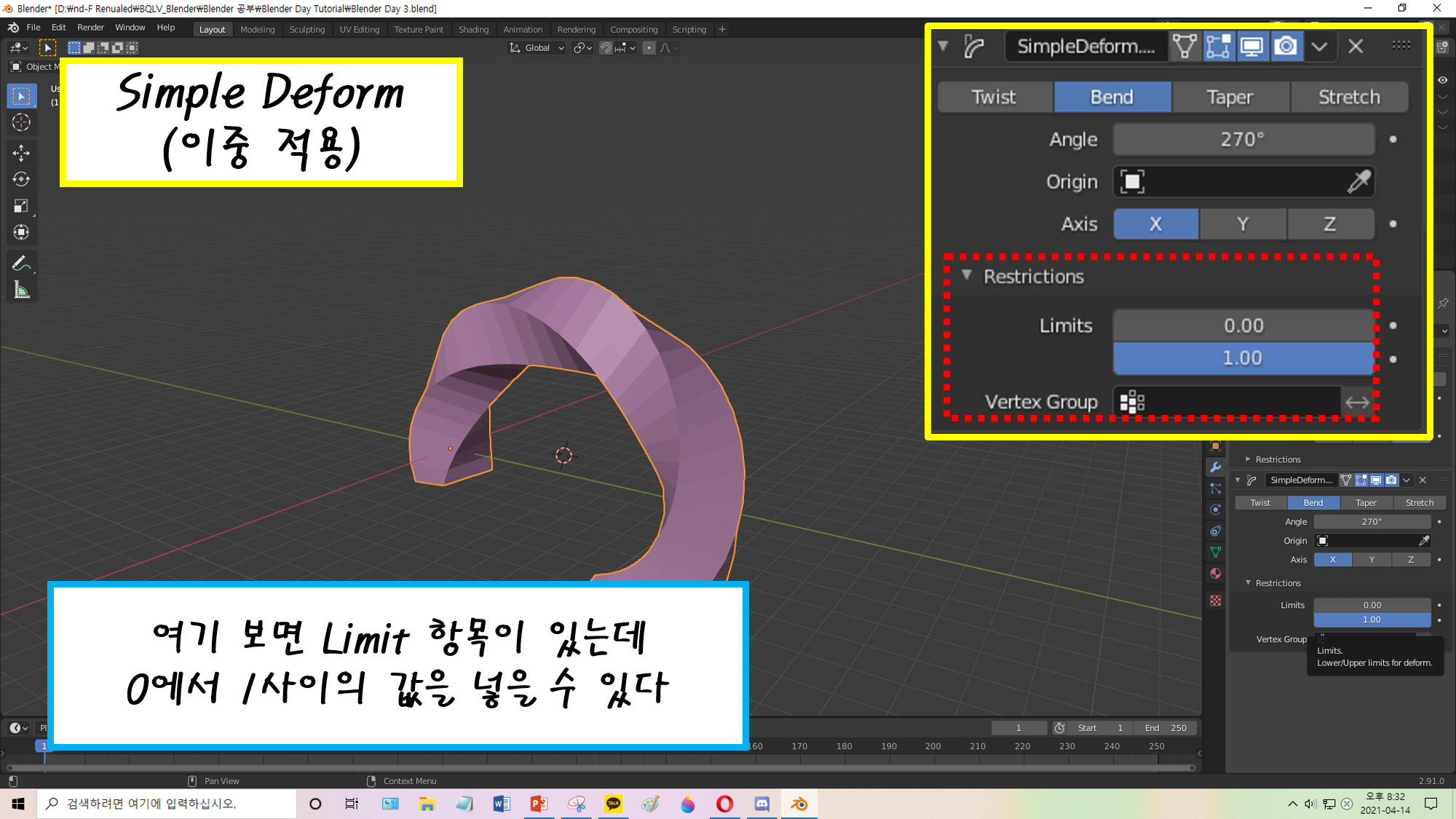
Task: Select Y axis in lower SimpleDeform panel
Action: pyautogui.click(x=1372, y=560)
